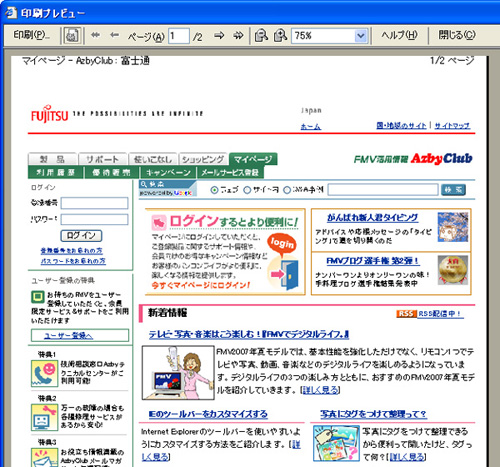Click the orange RSS icon
The image size is (500, 467).
tap(406, 314)
